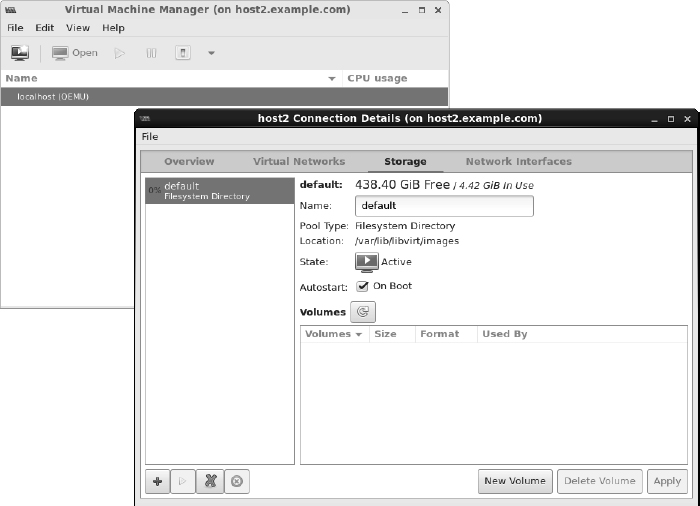Minimize the Virtual Machine Manager window
This screenshot has height=506, width=700.
pos(405,10)
